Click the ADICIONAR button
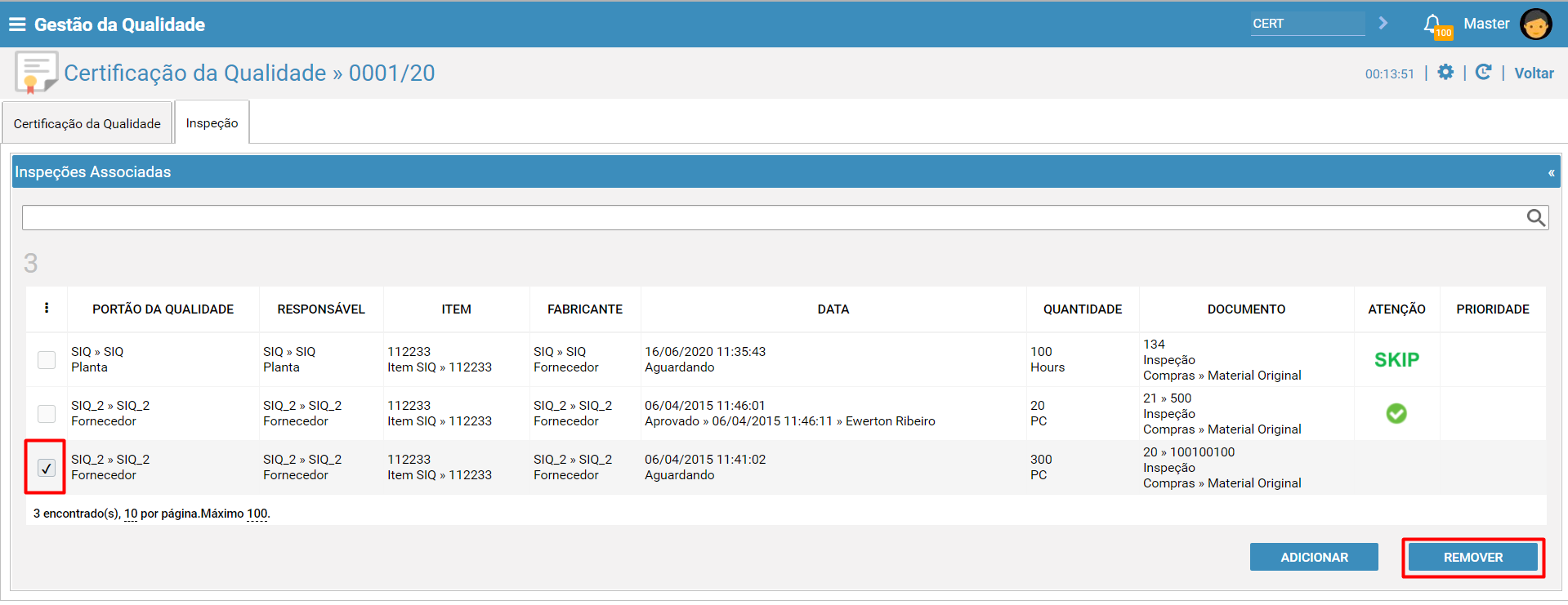The image size is (1568, 605). coord(1314,557)
